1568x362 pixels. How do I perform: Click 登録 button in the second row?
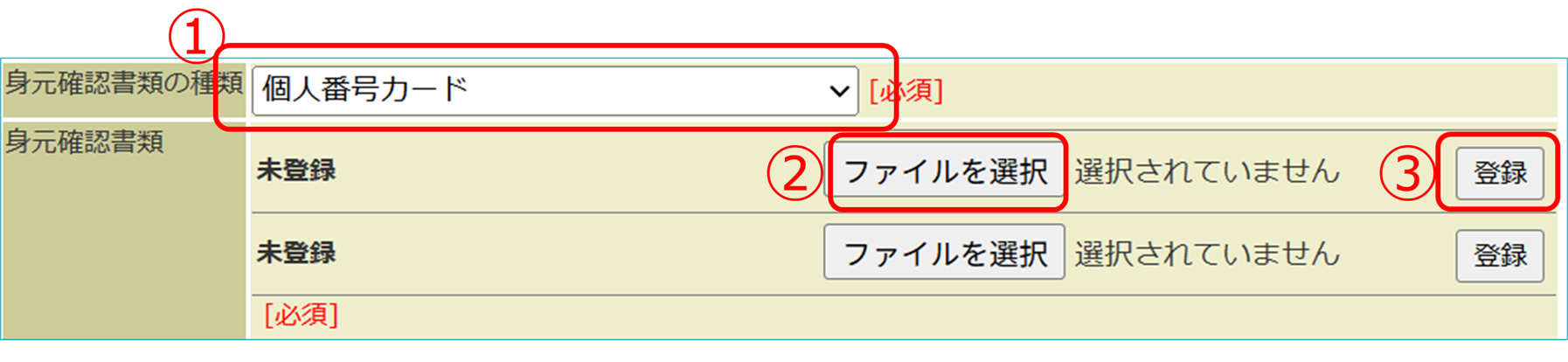pos(1499,255)
